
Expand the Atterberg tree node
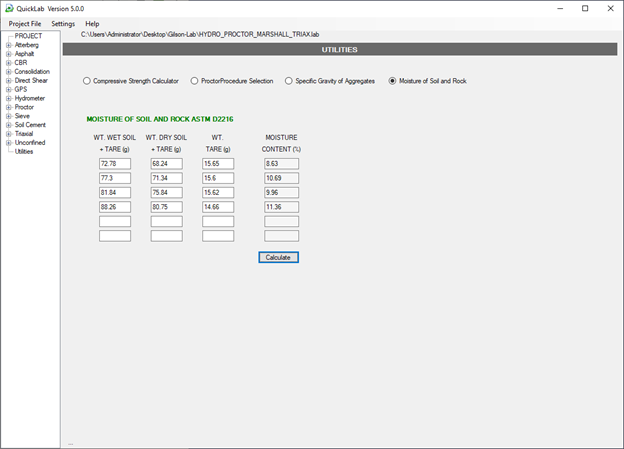point(9,45)
